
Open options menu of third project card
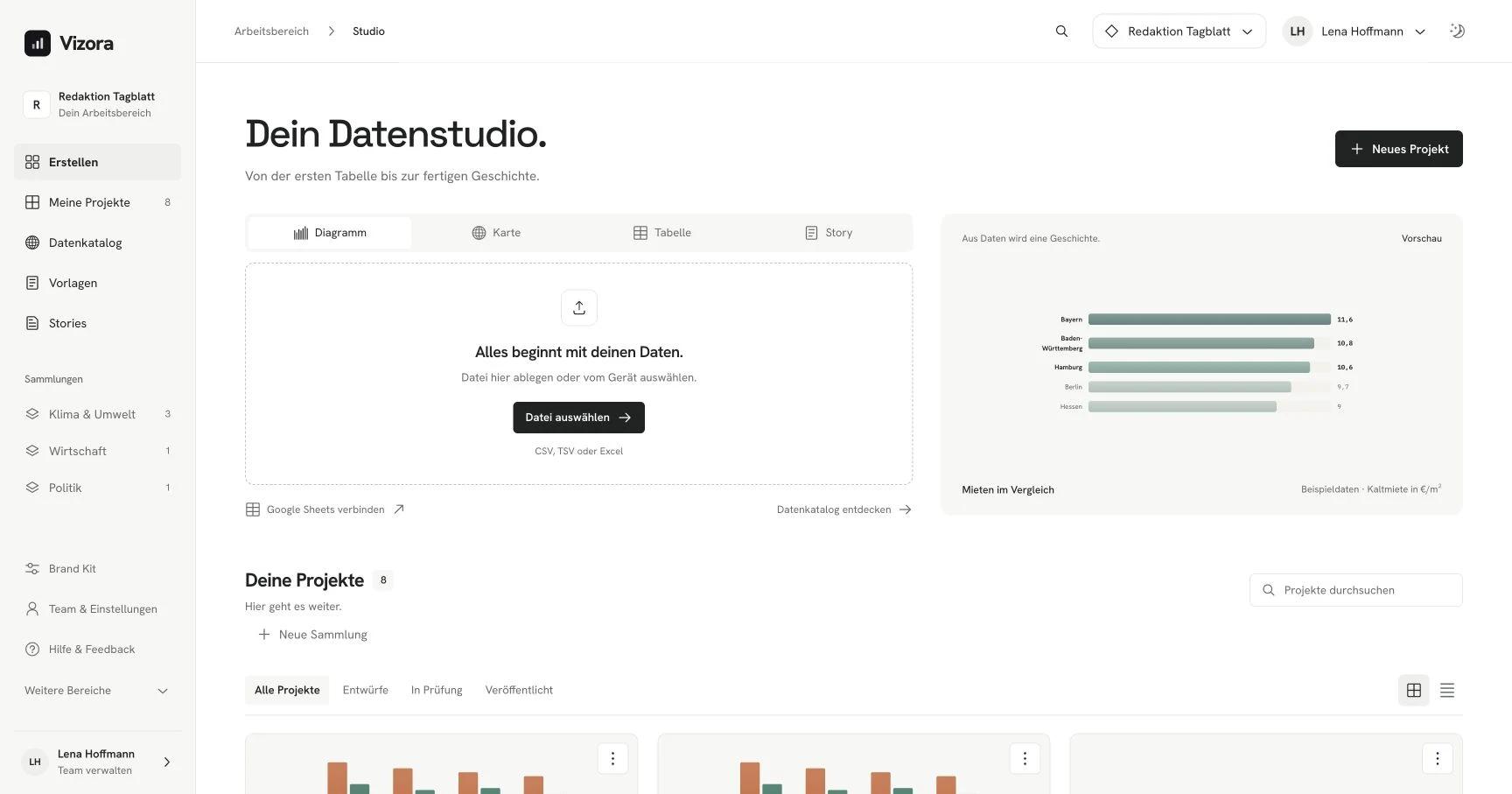(x=1437, y=758)
